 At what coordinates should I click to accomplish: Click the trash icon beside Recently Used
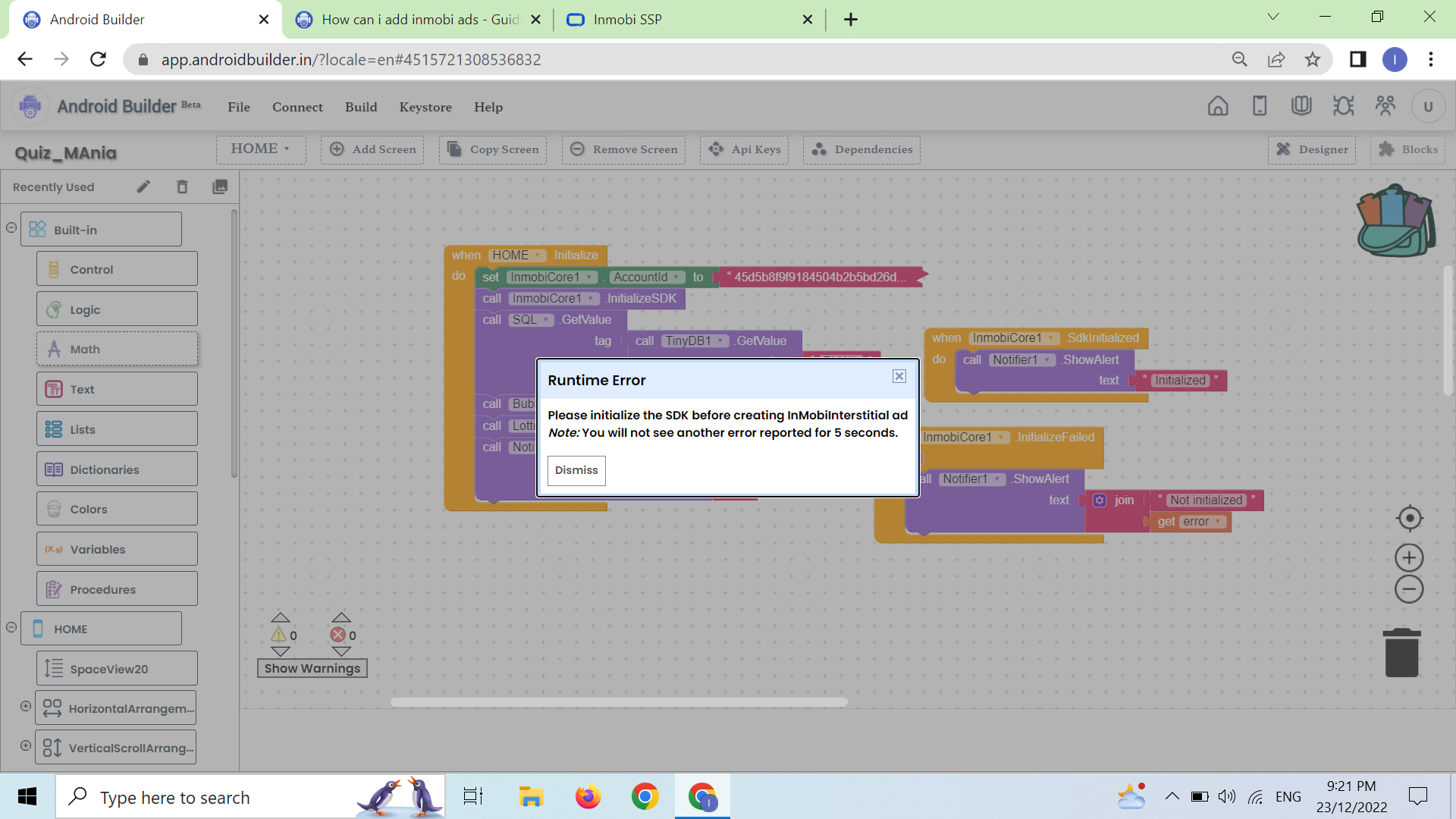[x=182, y=187]
